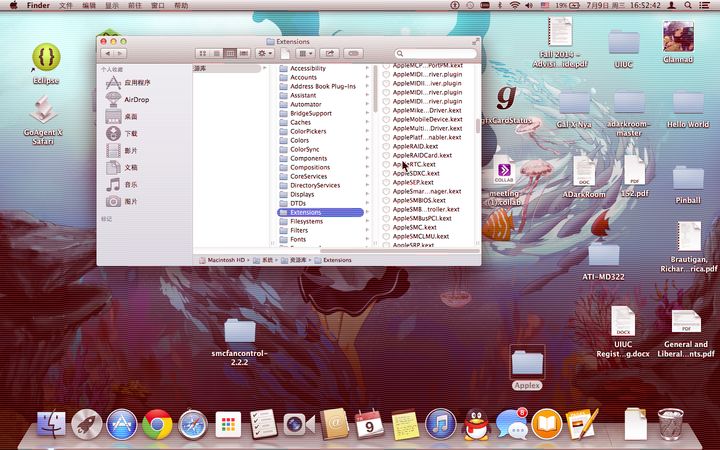Open the Share button in Finder toolbar
This screenshot has height=450, width=720.
[330, 53]
